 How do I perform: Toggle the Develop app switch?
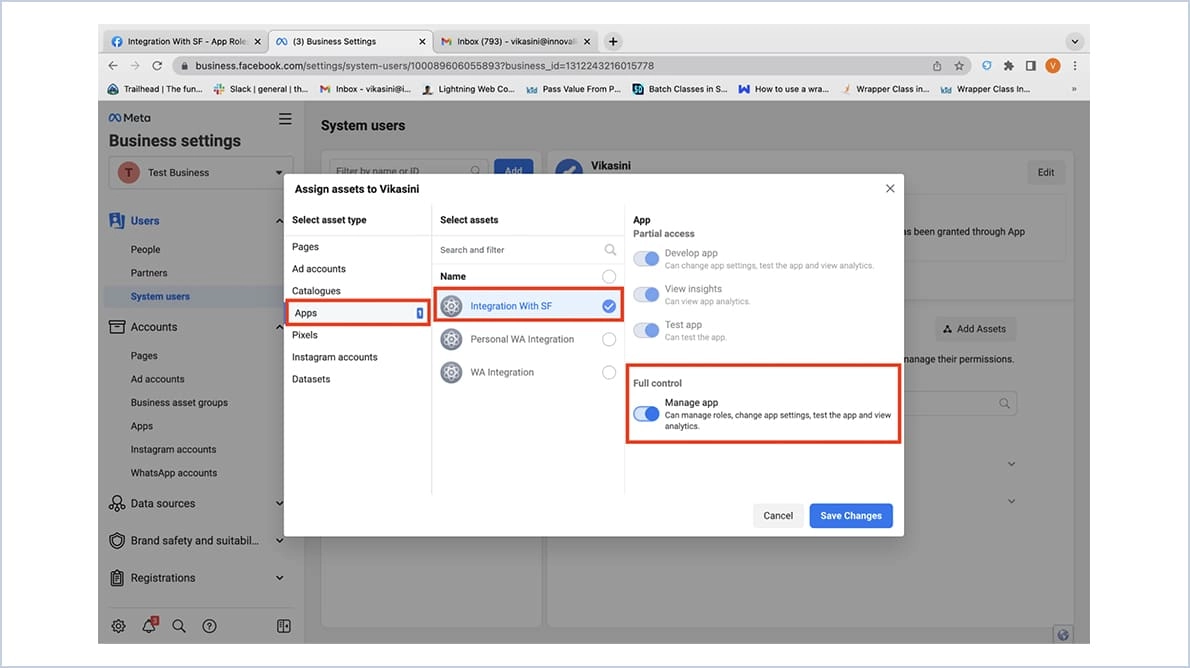click(647, 259)
